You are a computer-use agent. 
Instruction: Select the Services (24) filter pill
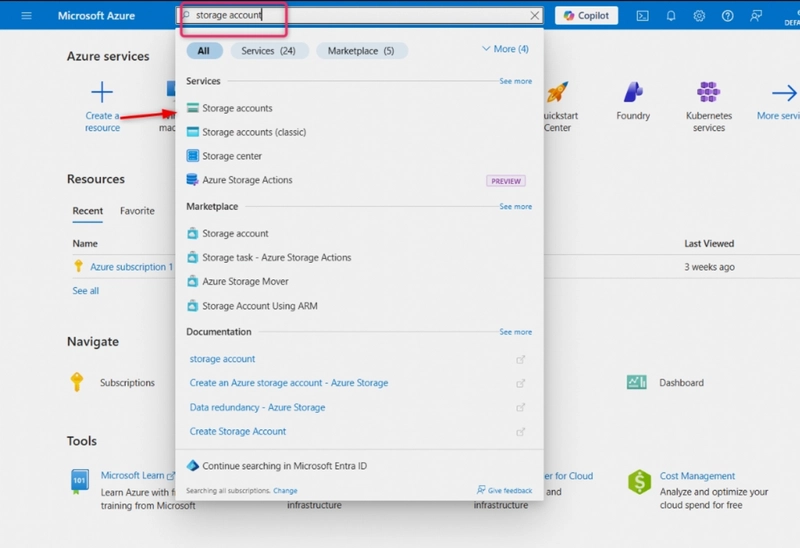pos(268,51)
